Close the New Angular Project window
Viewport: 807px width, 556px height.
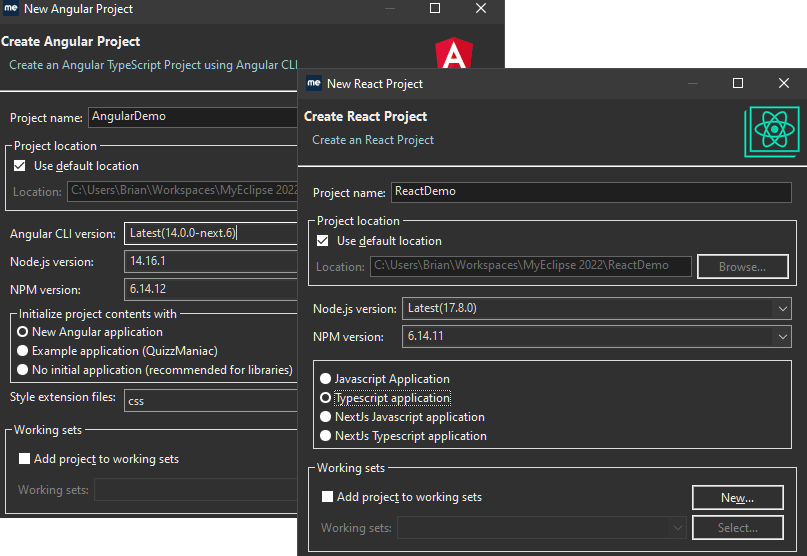tap(481, 8)
